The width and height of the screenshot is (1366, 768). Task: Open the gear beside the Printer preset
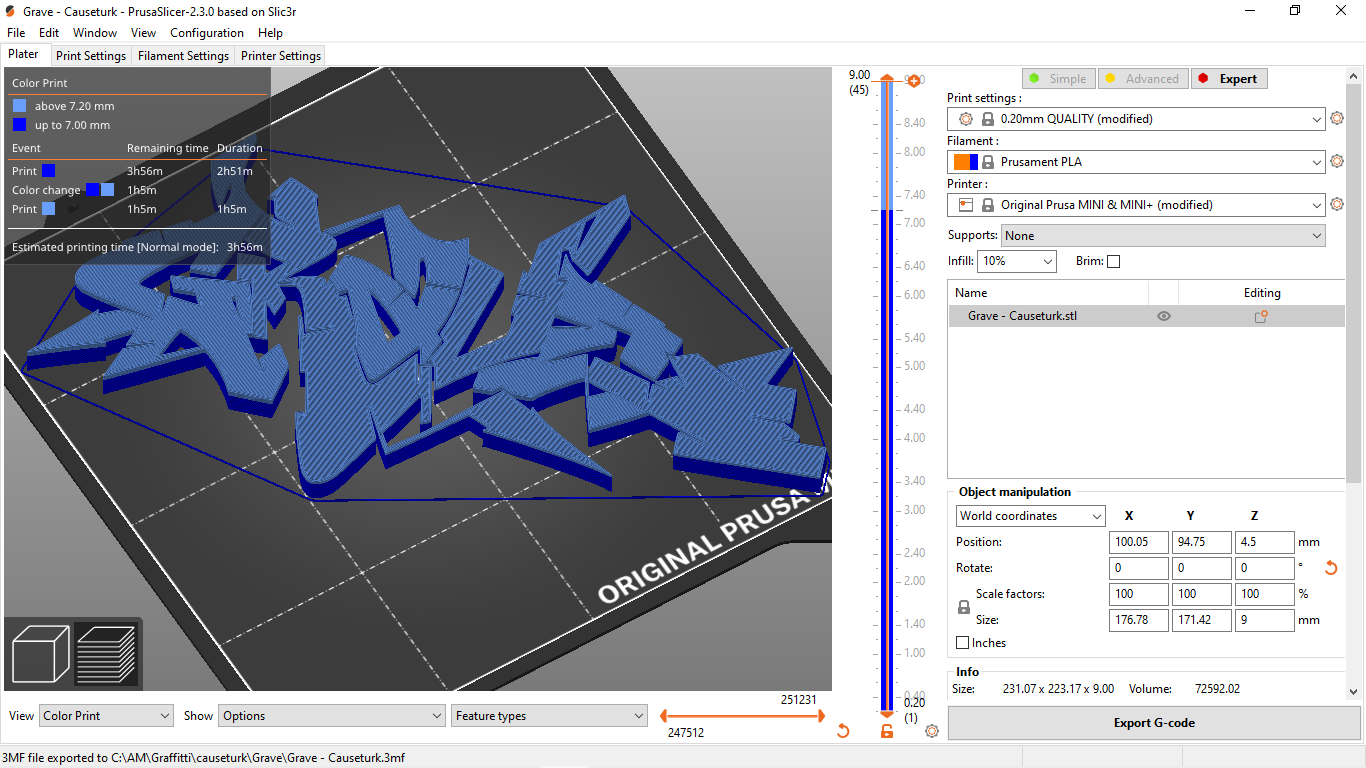pyautogui.click(x=1337, y=205)
